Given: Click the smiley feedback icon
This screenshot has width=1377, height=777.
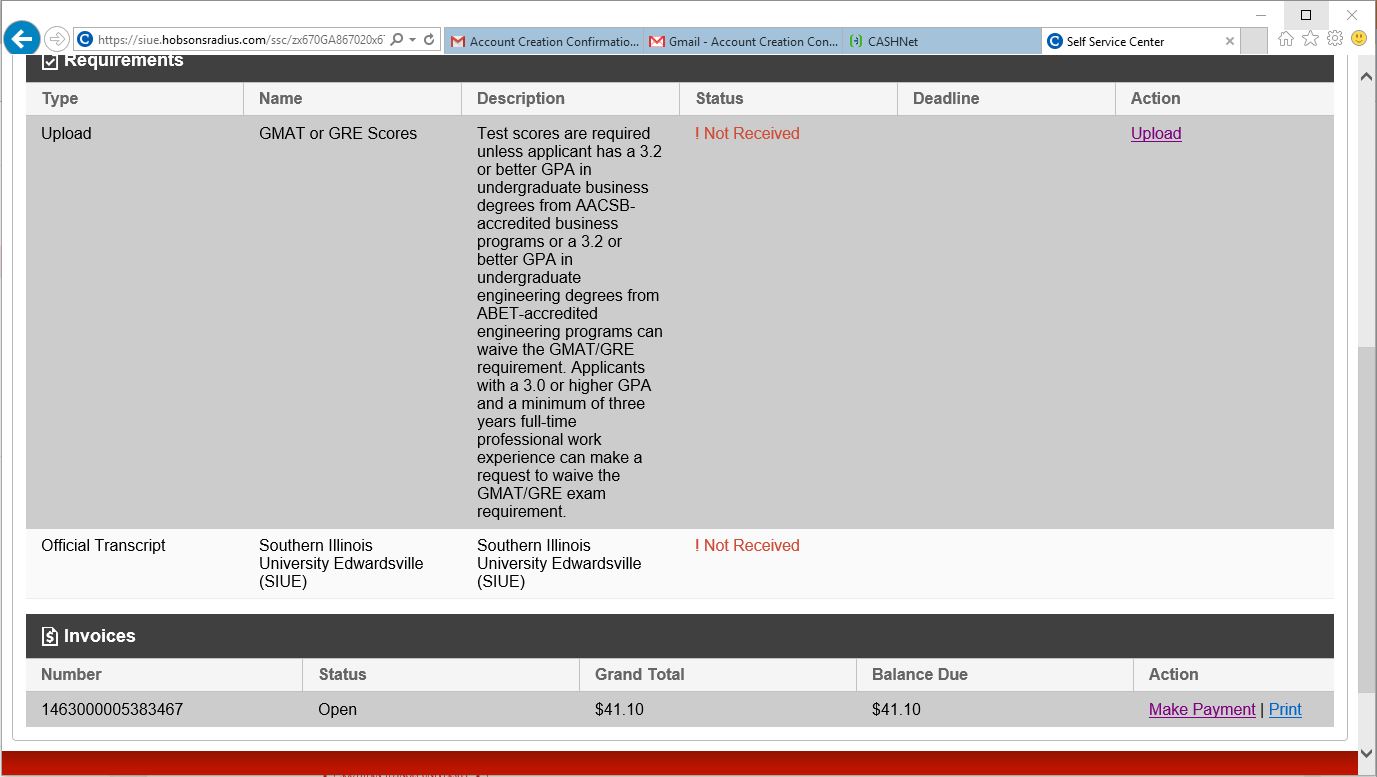Looking at the screenshot, I should point(1358,38).
